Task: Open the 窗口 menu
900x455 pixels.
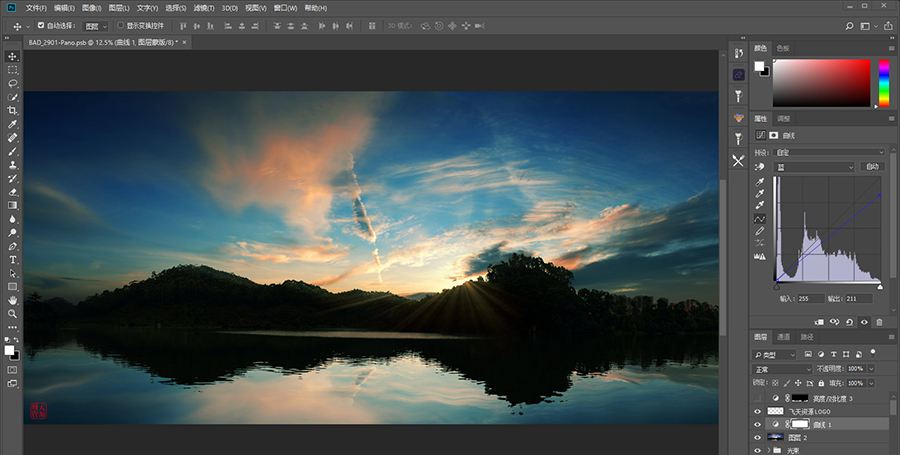Action: 285,8
